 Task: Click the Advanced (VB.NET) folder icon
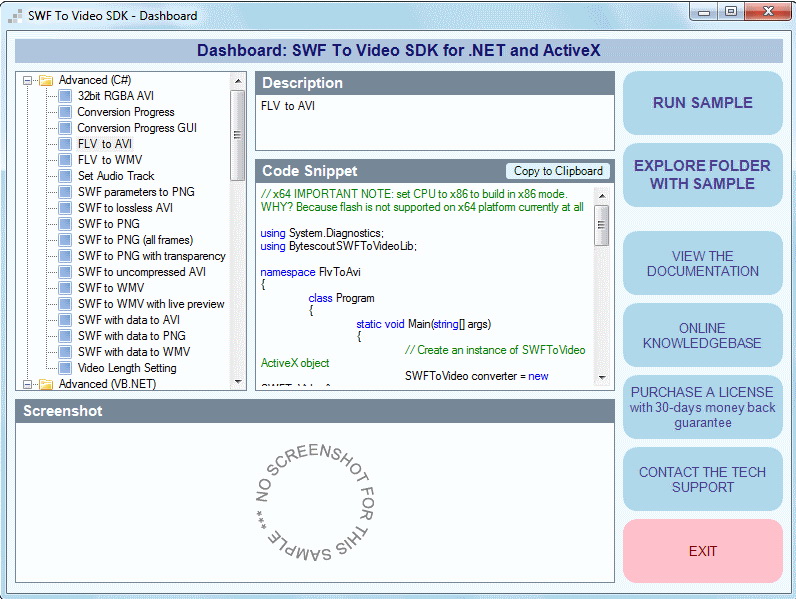click(46, 384)
